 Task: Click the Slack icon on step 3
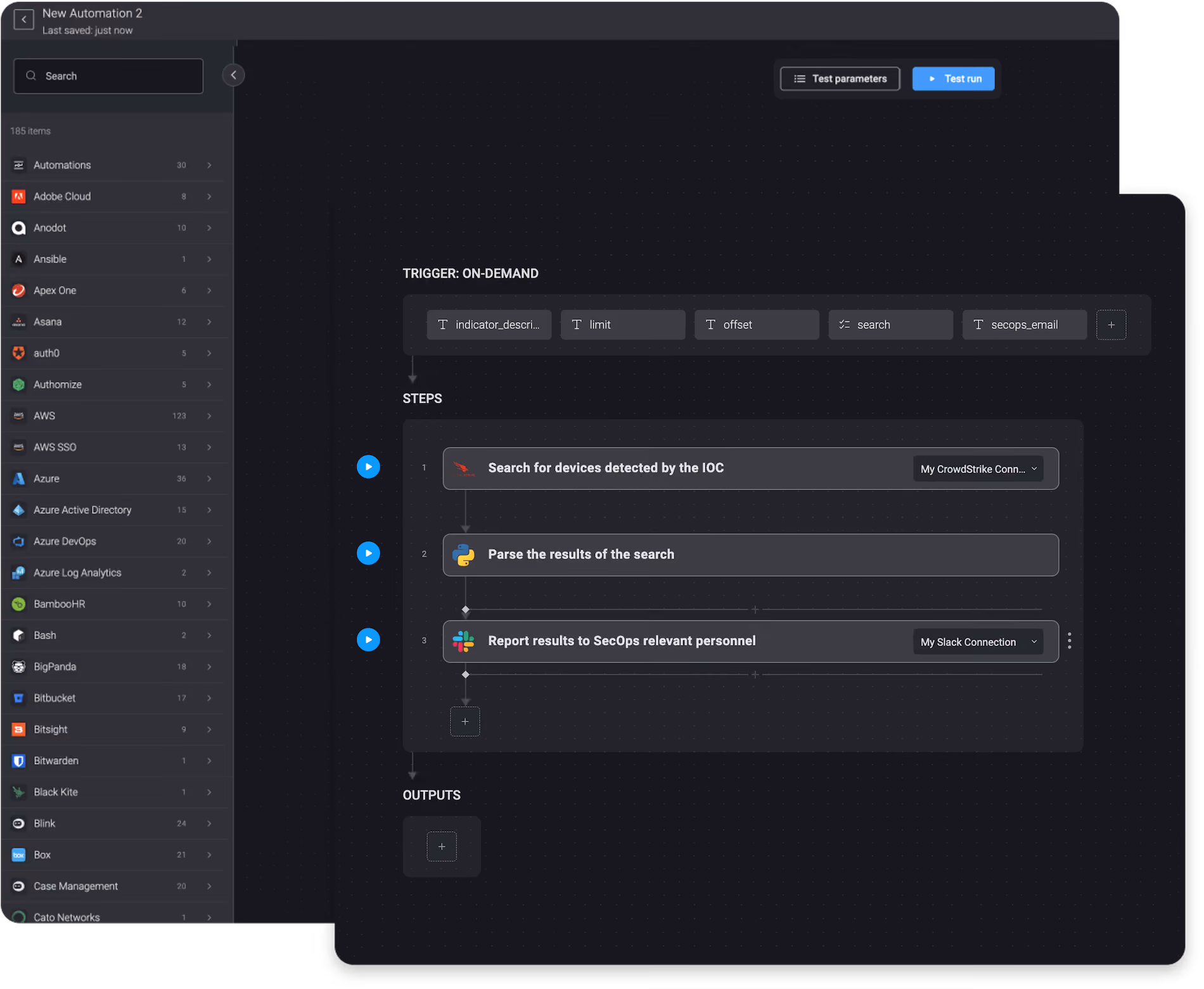point(464,641)
